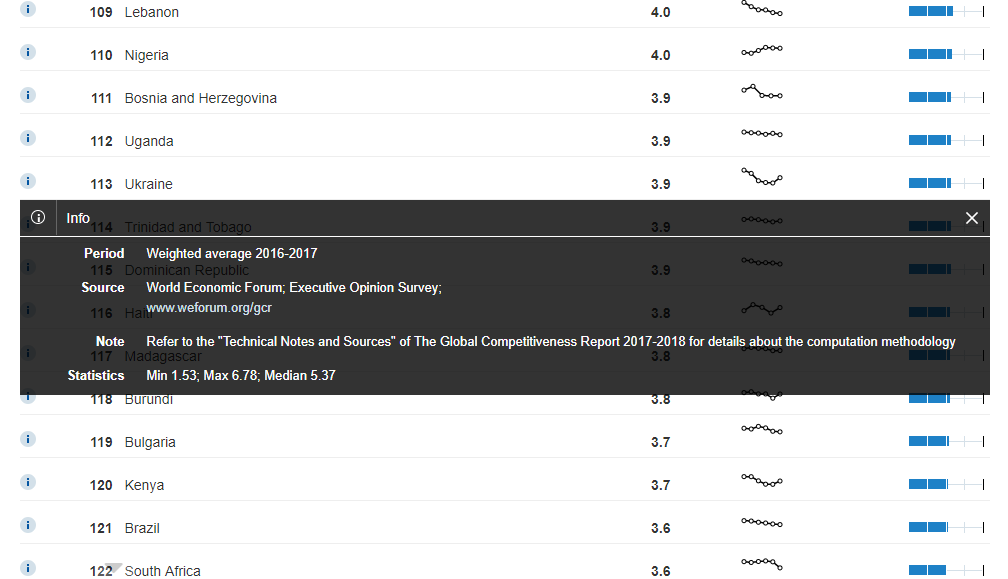Image resolution: width=1008 pixels, height=579 pixels.
Task: Click the trend sparkline for Ukraine
Action: (x=761, y=178)
